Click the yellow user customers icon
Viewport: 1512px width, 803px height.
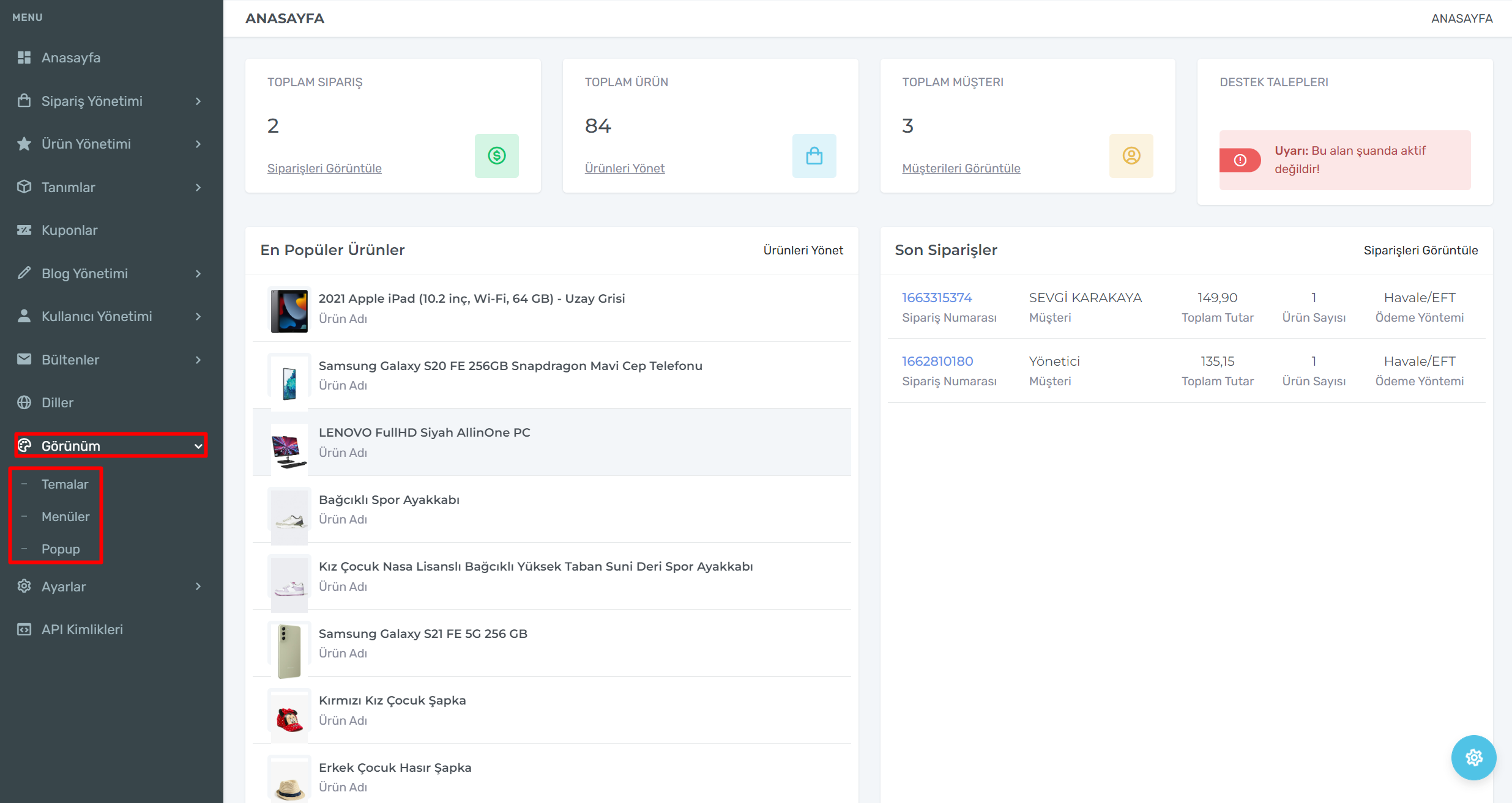[1131, 156]
